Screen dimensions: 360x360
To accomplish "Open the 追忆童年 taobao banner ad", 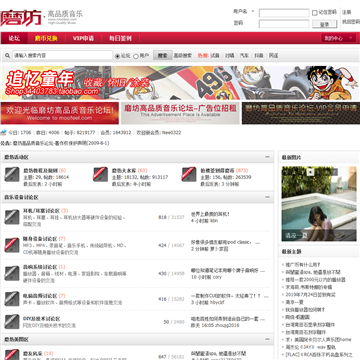I will click(180, 83).
